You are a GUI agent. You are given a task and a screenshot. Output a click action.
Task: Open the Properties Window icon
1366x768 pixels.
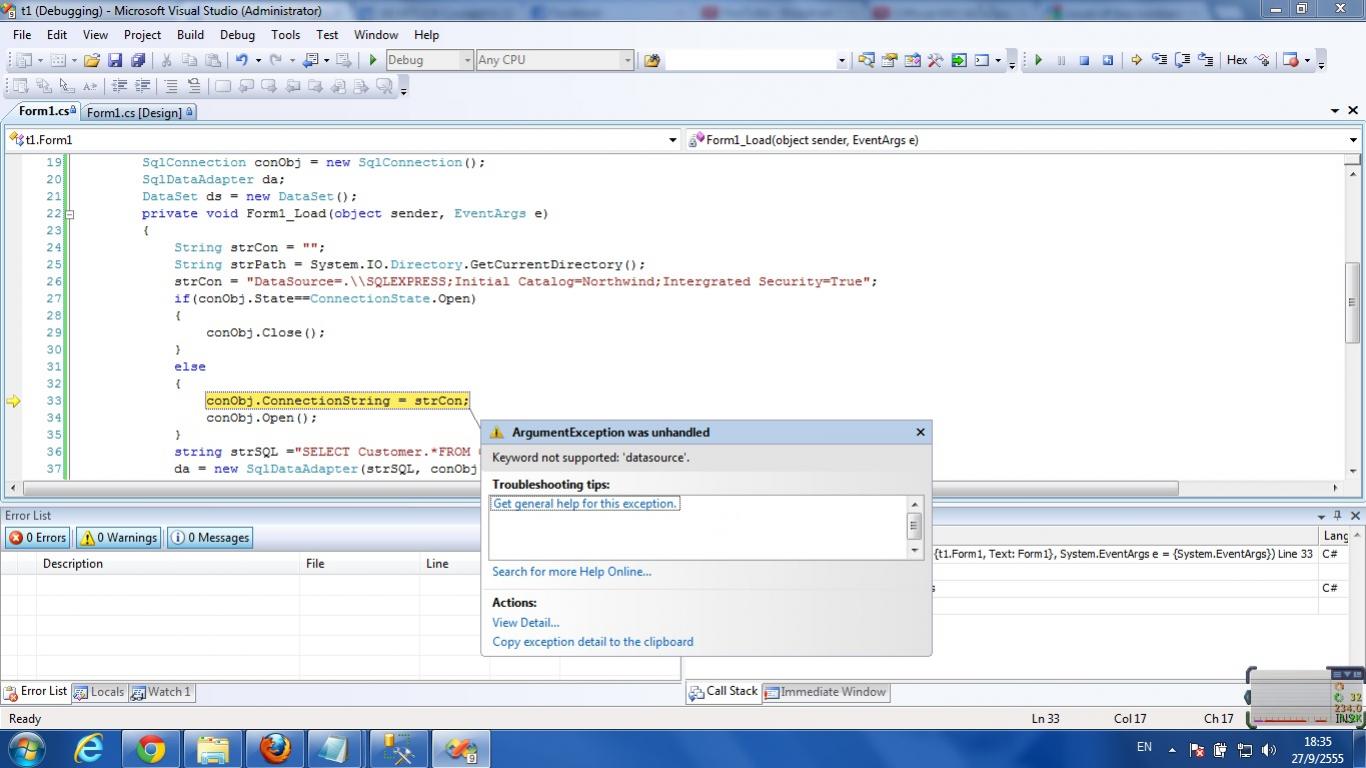pyautogui.click(x=889, y=60)
